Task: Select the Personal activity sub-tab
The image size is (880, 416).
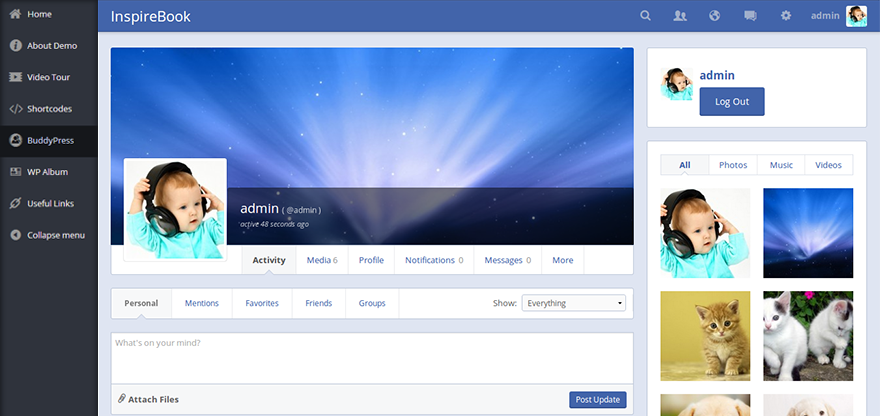Action: pos(141,303)
